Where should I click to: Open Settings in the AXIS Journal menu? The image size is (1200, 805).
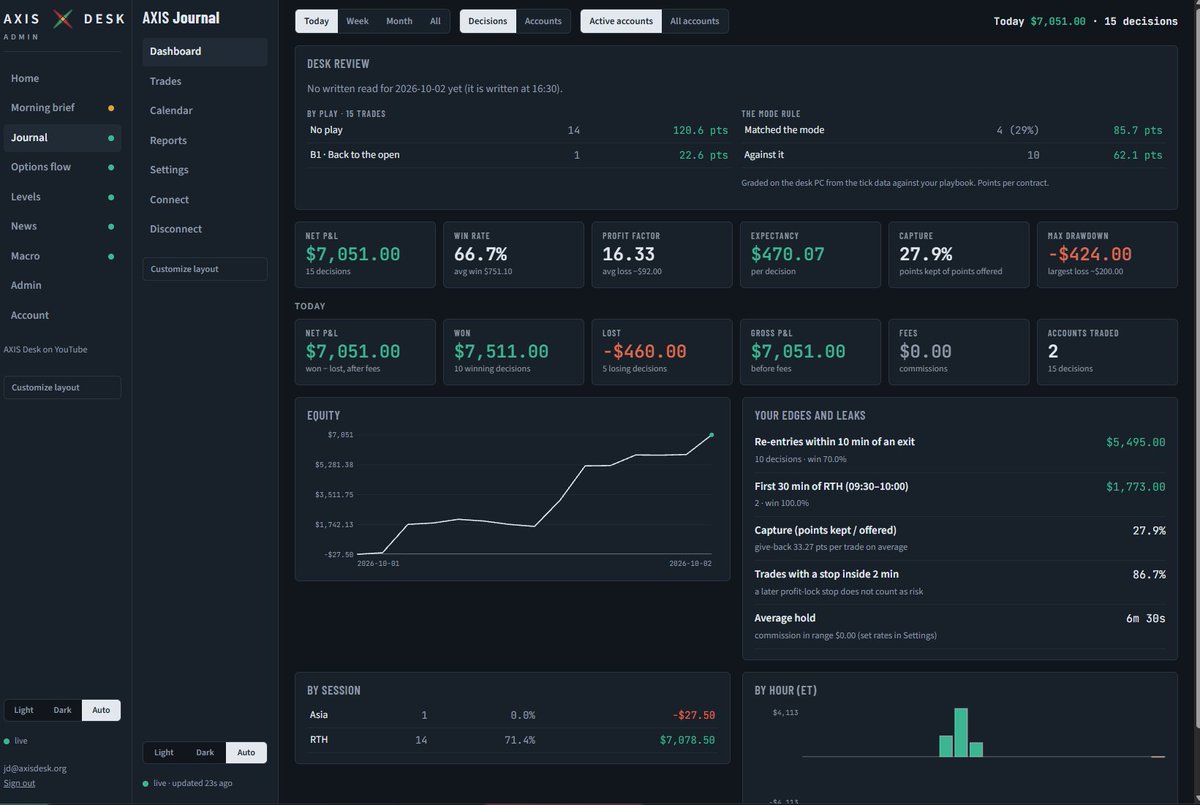(205, 170)
